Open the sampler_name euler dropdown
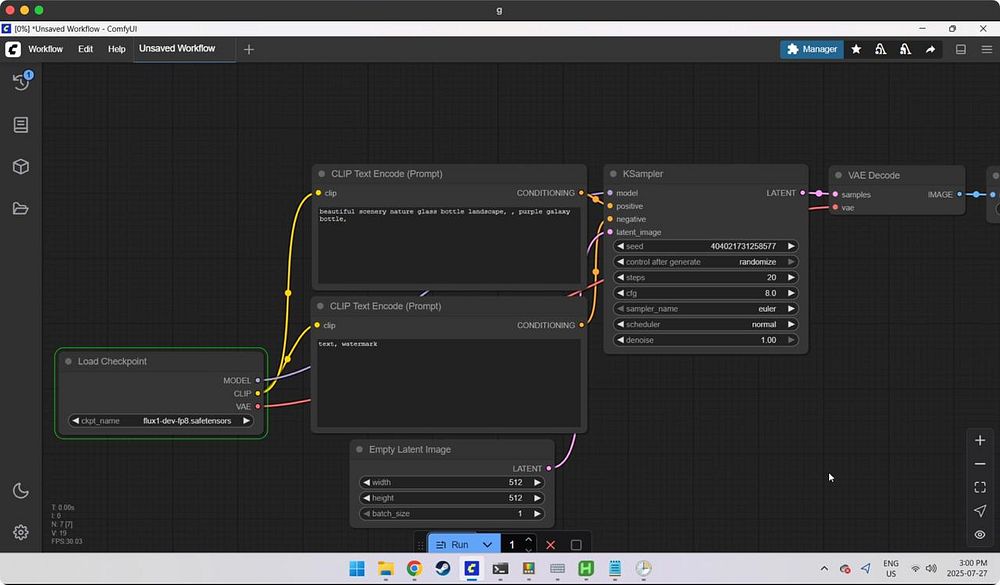This screenshot has width=1000, height=585. [705, 309]
